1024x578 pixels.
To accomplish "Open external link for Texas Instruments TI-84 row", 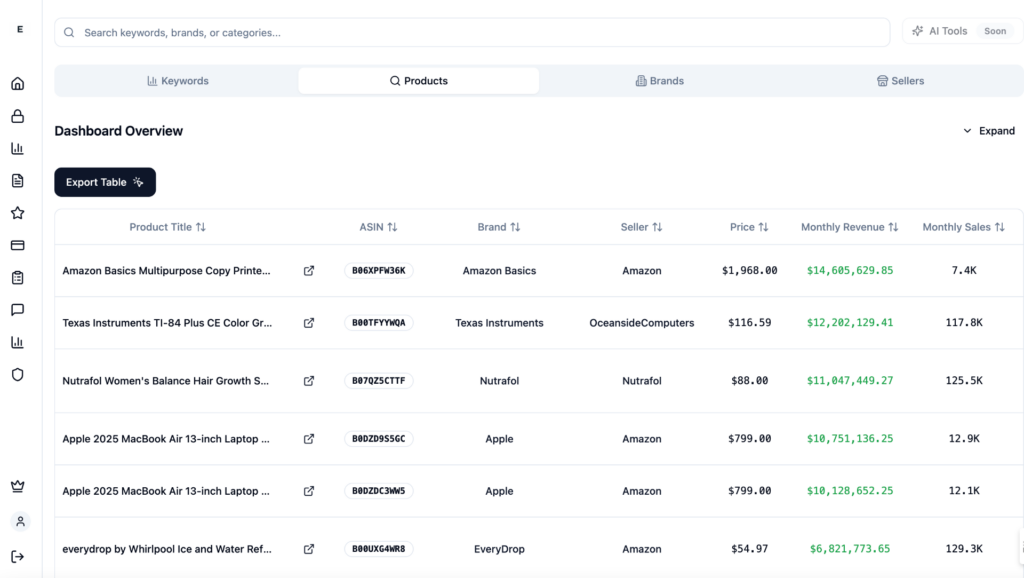I will 309,323.
